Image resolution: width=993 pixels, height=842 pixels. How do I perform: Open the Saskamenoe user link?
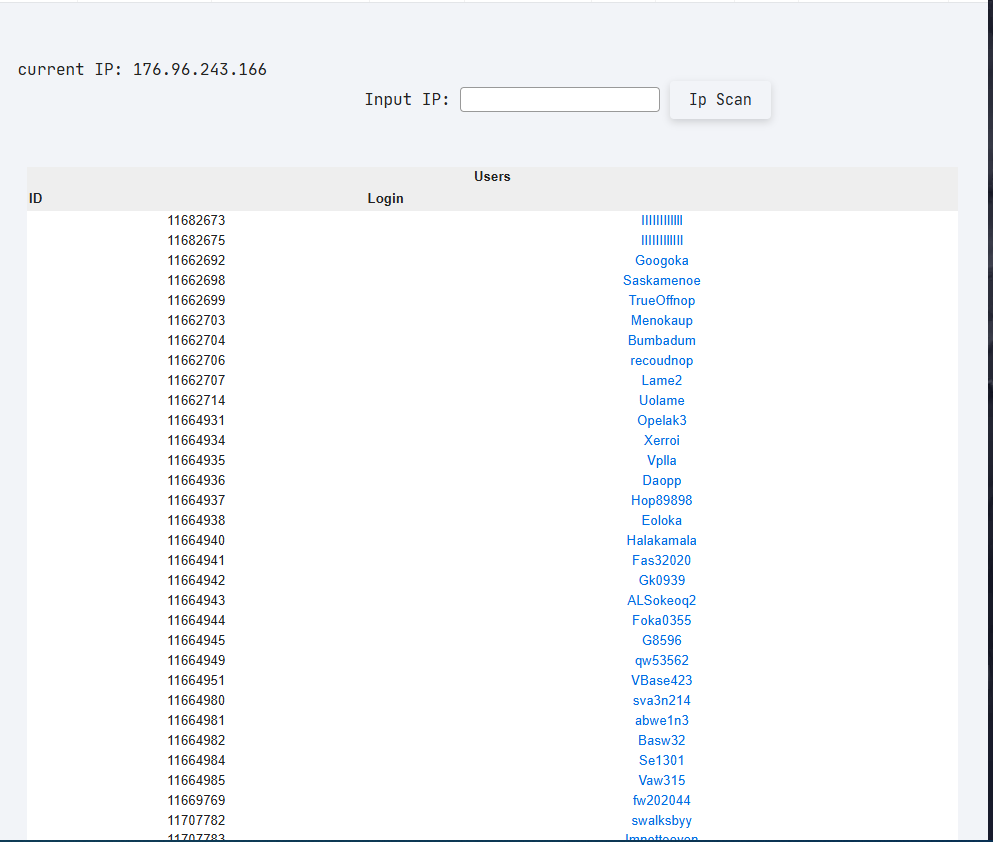click(662, 280)
